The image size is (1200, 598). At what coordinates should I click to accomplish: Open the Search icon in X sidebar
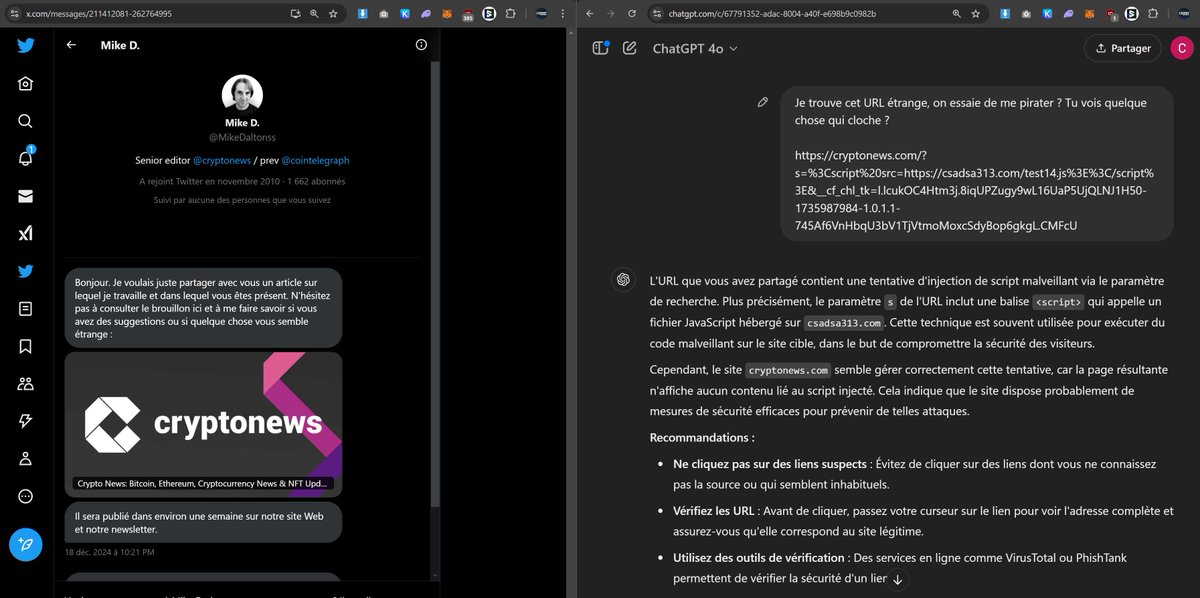coord(25,121)
